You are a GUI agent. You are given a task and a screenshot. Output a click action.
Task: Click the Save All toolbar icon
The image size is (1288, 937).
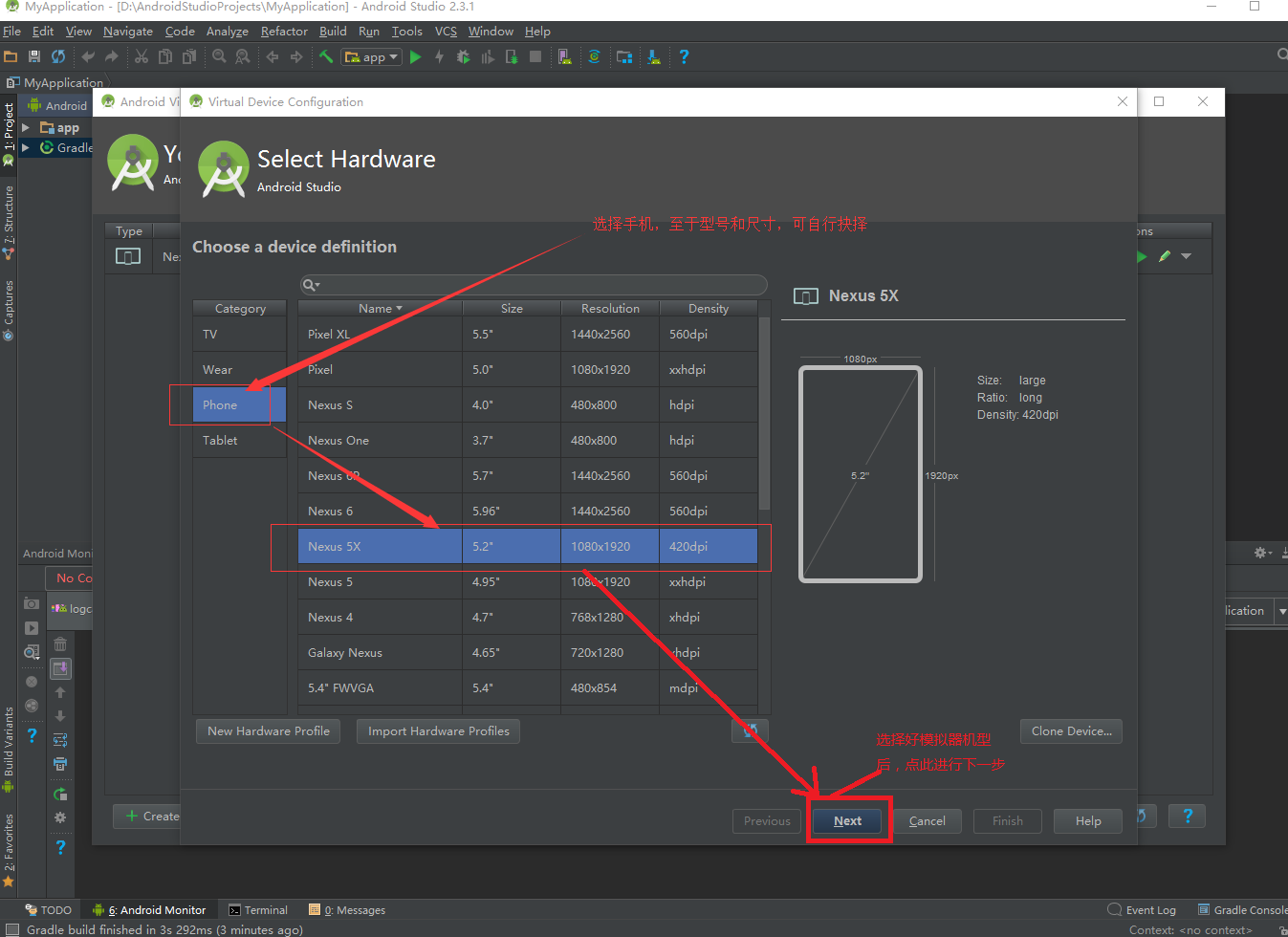(34, 56)
